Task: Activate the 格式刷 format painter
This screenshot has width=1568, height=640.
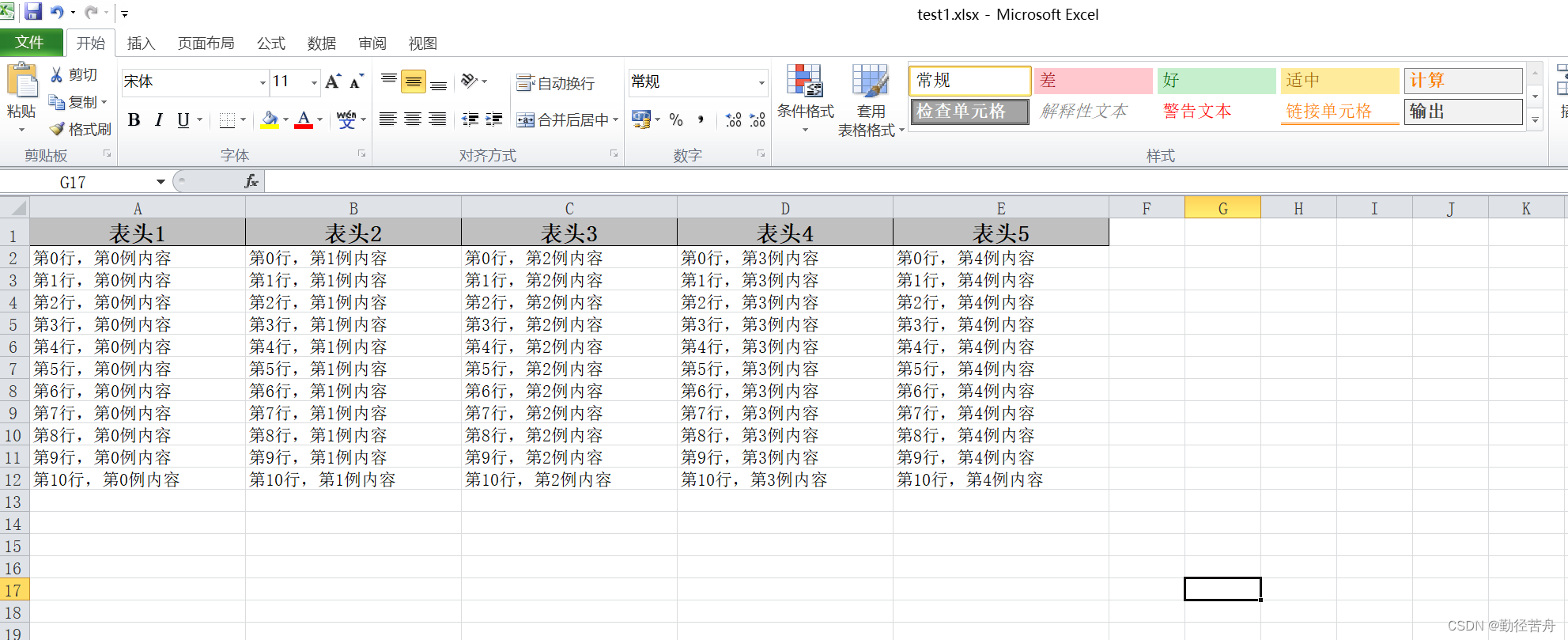Action: [x=80, y=129]
